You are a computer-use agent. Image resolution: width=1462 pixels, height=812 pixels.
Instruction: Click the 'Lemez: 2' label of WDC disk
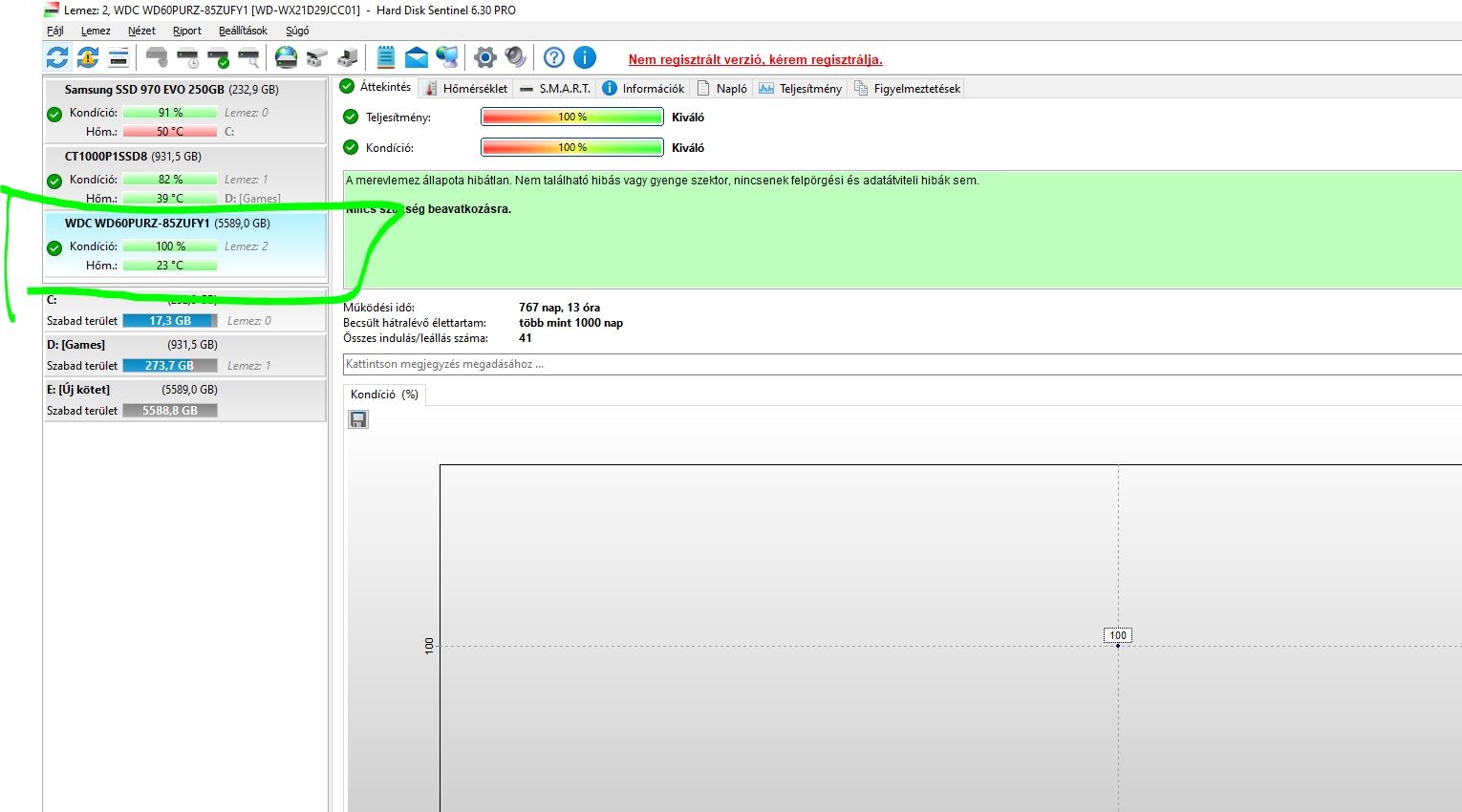pyautogui.click(x=247, y=246)
